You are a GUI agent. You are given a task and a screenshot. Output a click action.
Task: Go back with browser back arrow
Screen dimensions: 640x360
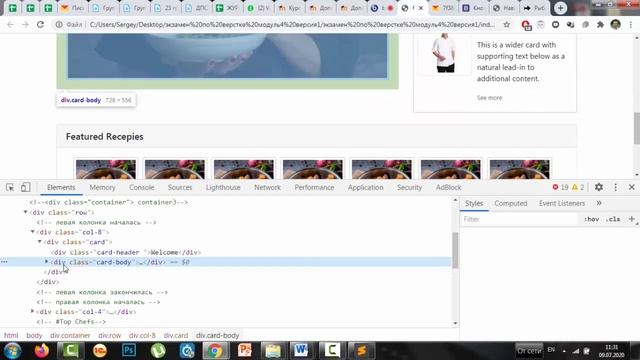coord(10,24)
